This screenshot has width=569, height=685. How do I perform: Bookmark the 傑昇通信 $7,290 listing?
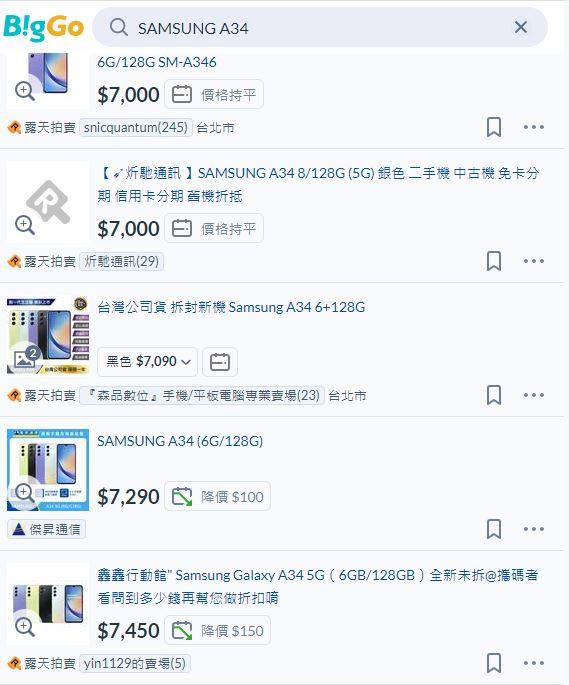coord(494,529)
